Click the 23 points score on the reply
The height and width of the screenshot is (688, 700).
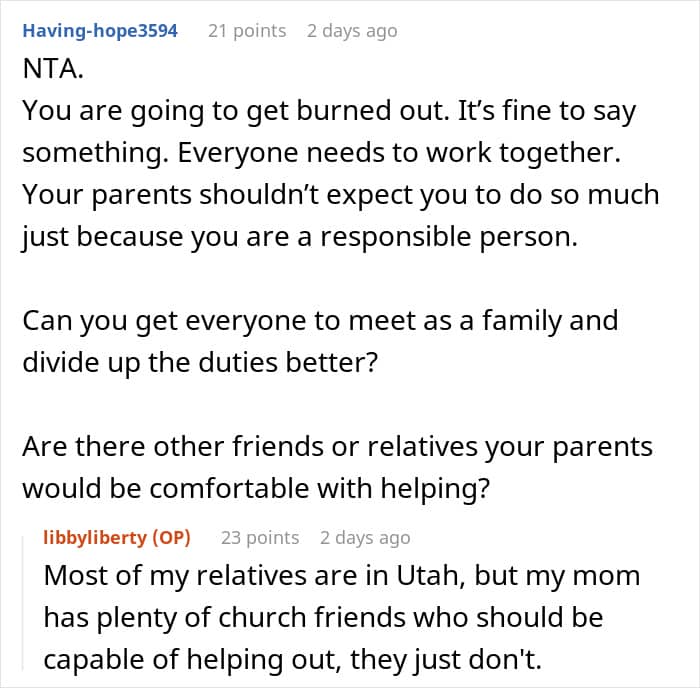tap(259, 537)
